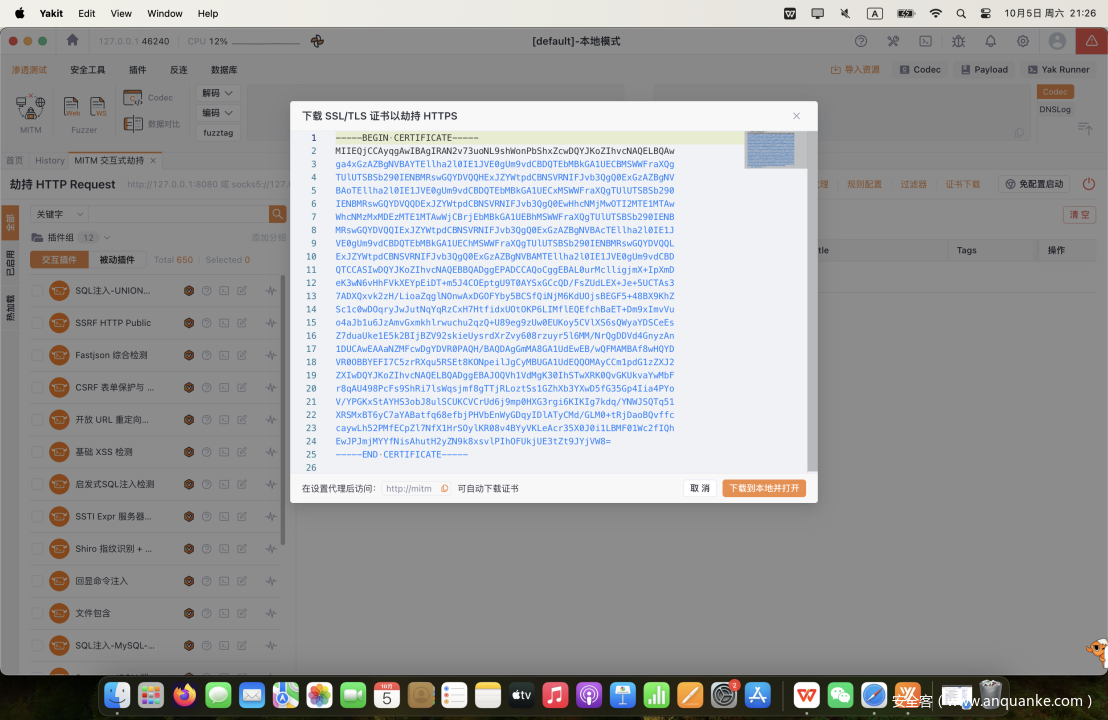Click the http://mitm address field

pyautogui.click(x=416, y=488)
